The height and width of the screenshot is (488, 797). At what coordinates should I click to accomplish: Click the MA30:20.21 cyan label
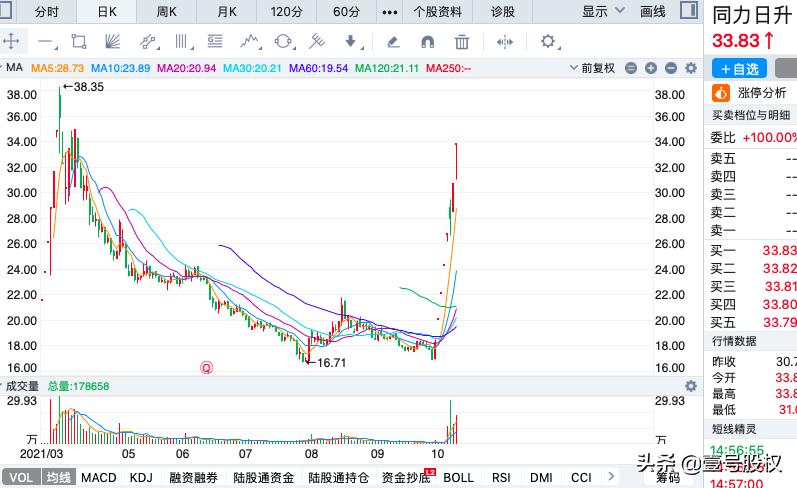pos(252,68)
